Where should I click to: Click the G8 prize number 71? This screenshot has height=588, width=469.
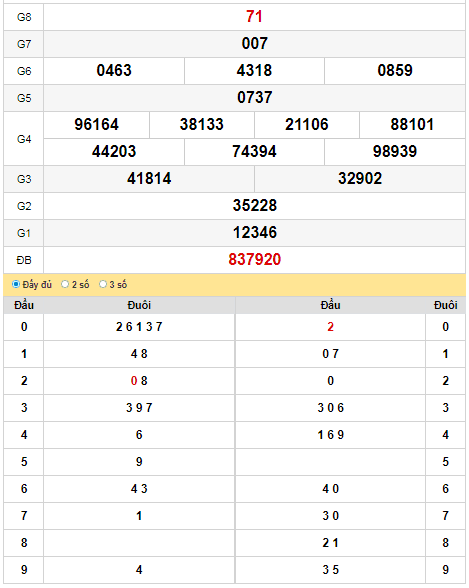(x=254, y=16)
